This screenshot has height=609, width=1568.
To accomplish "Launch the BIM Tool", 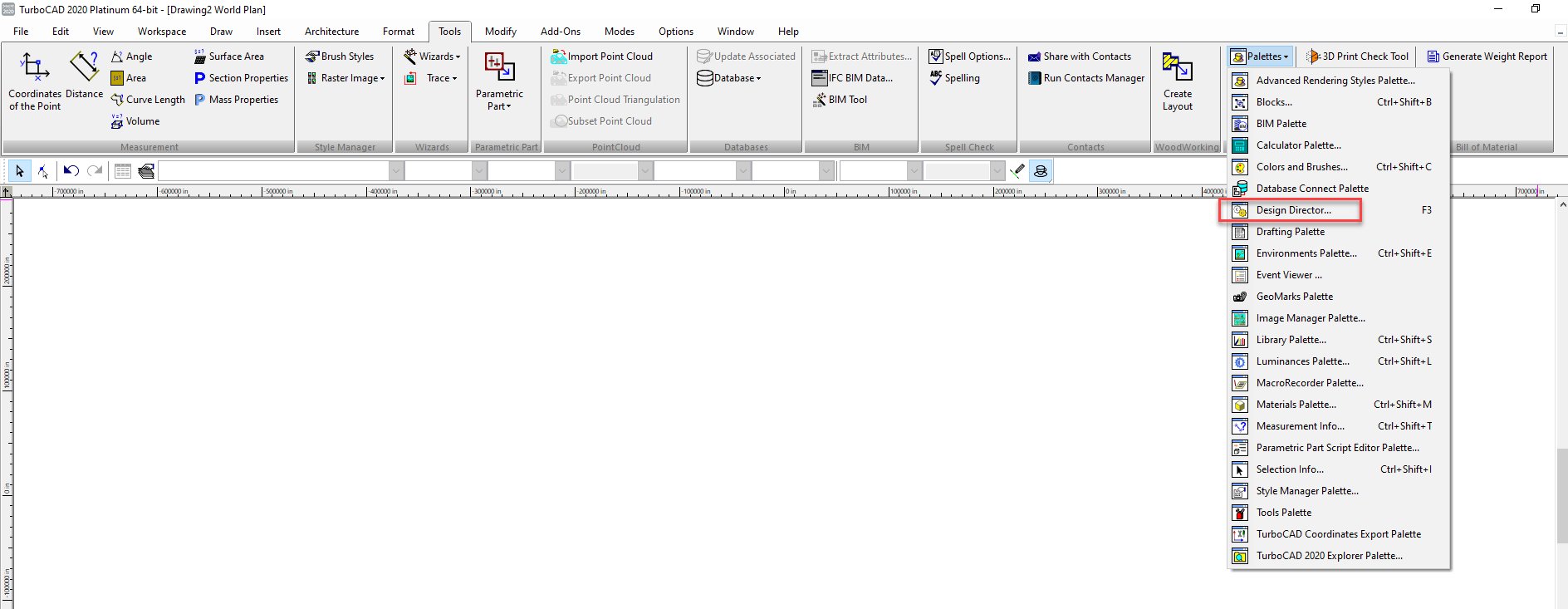I will pos(840,100).
